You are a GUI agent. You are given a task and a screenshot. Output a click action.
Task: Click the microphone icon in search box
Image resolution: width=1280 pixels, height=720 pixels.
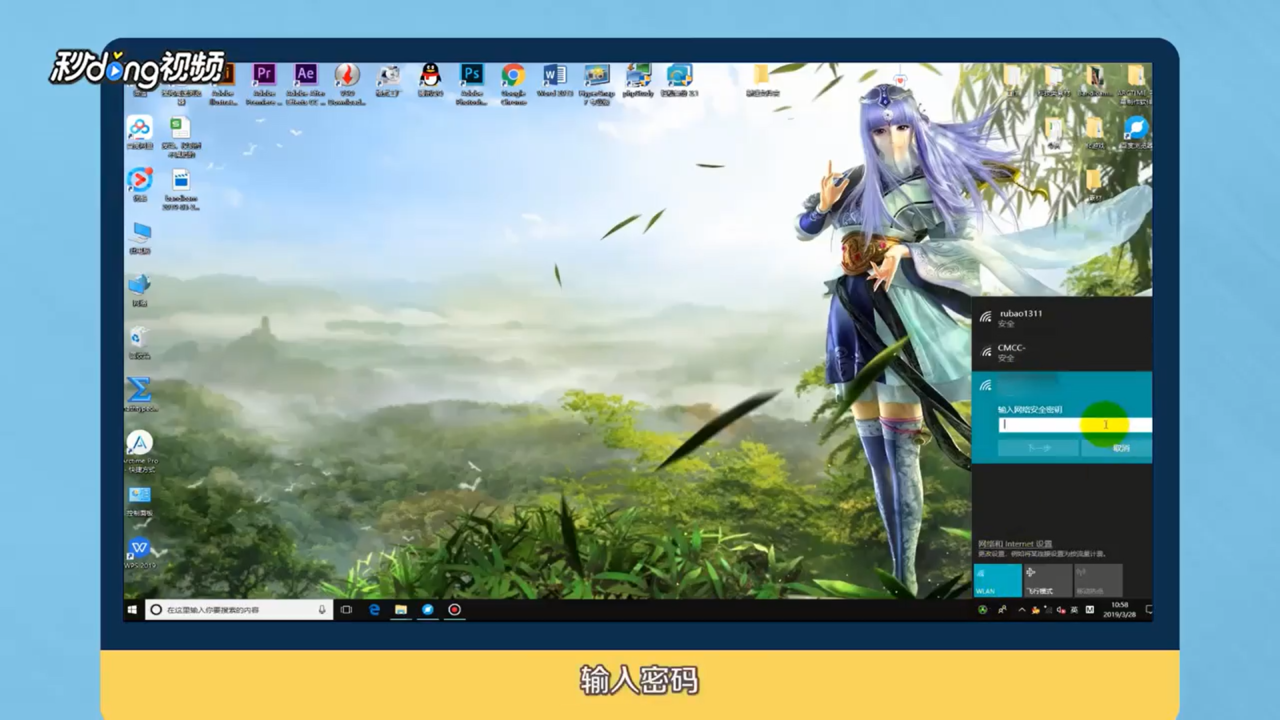click(322, 609)
